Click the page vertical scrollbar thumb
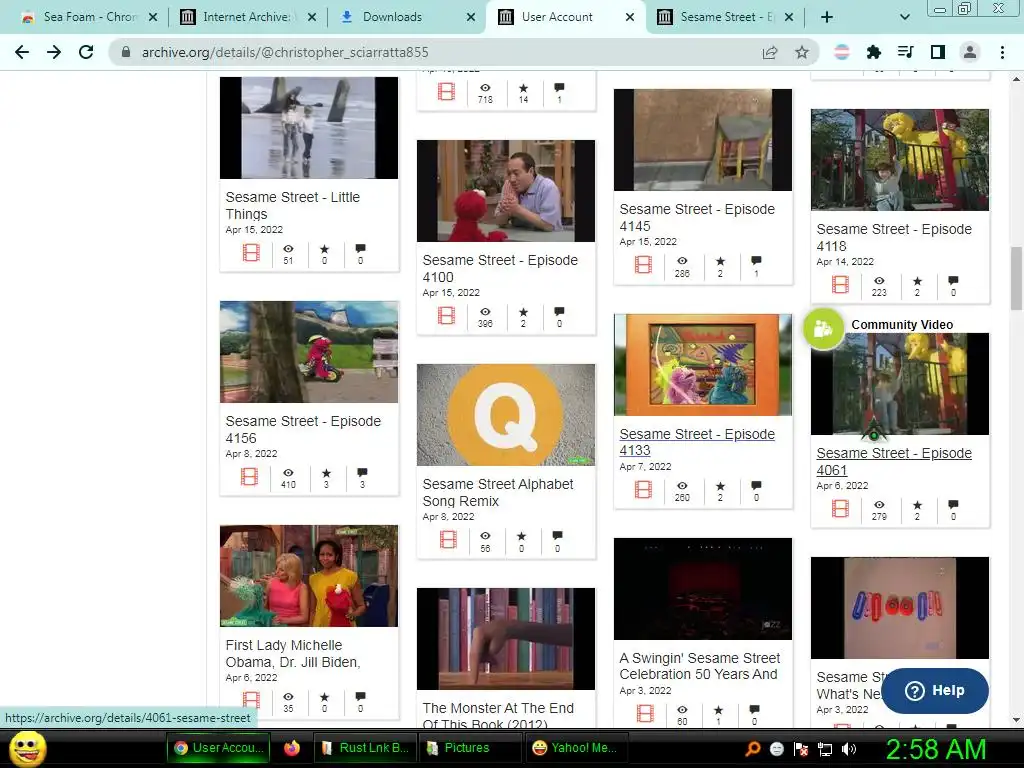Viewport: 1024px width, 768px height. pyautogui.click(x=1016, y=278)
